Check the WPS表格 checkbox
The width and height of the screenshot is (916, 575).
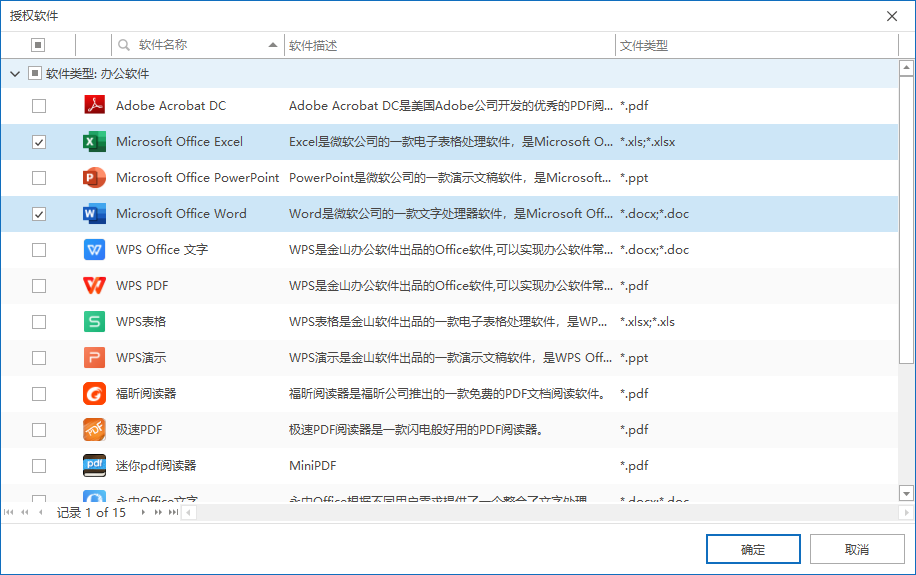(39, 322)
